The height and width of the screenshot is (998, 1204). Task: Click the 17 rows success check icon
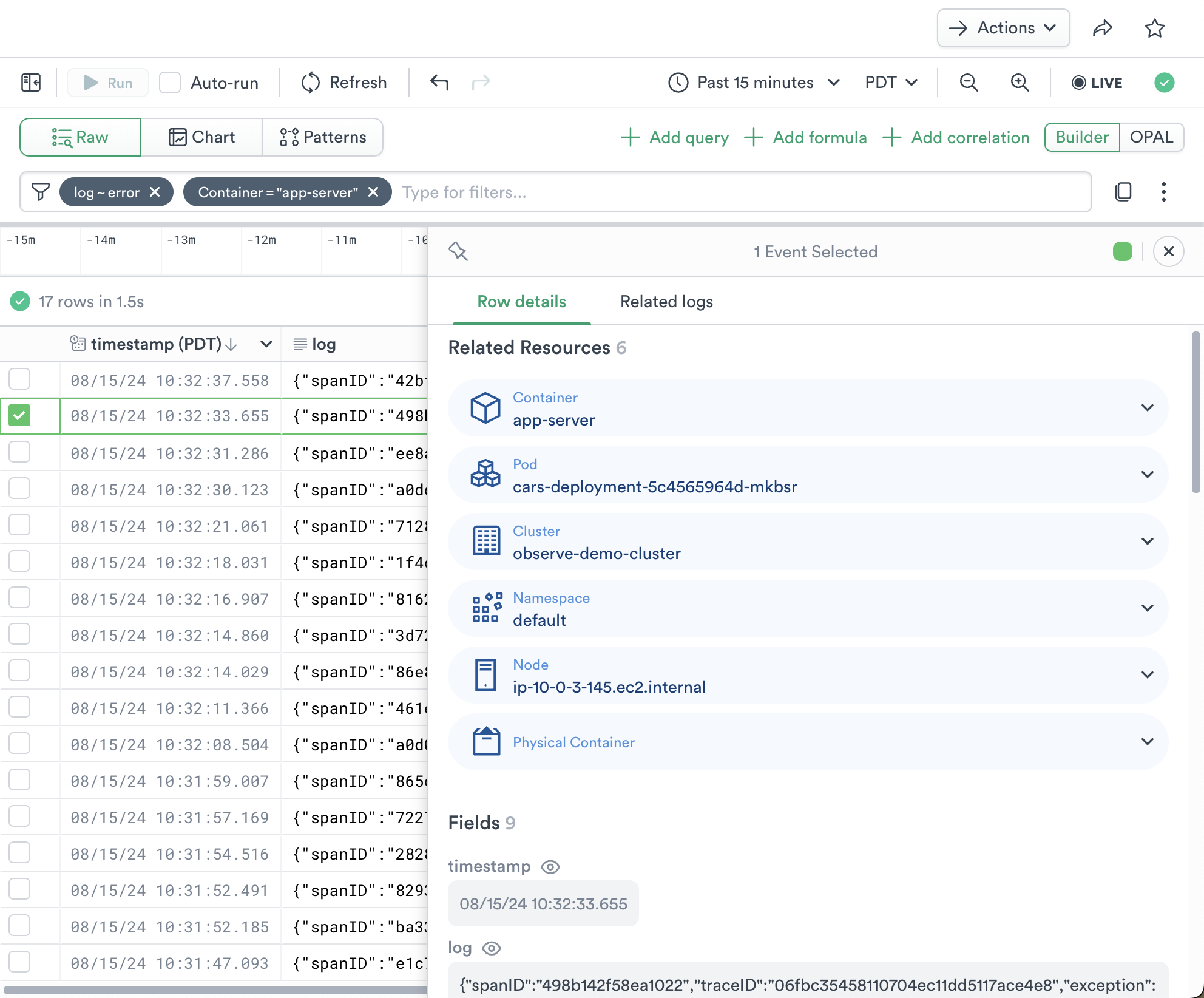tap(20, 301)
